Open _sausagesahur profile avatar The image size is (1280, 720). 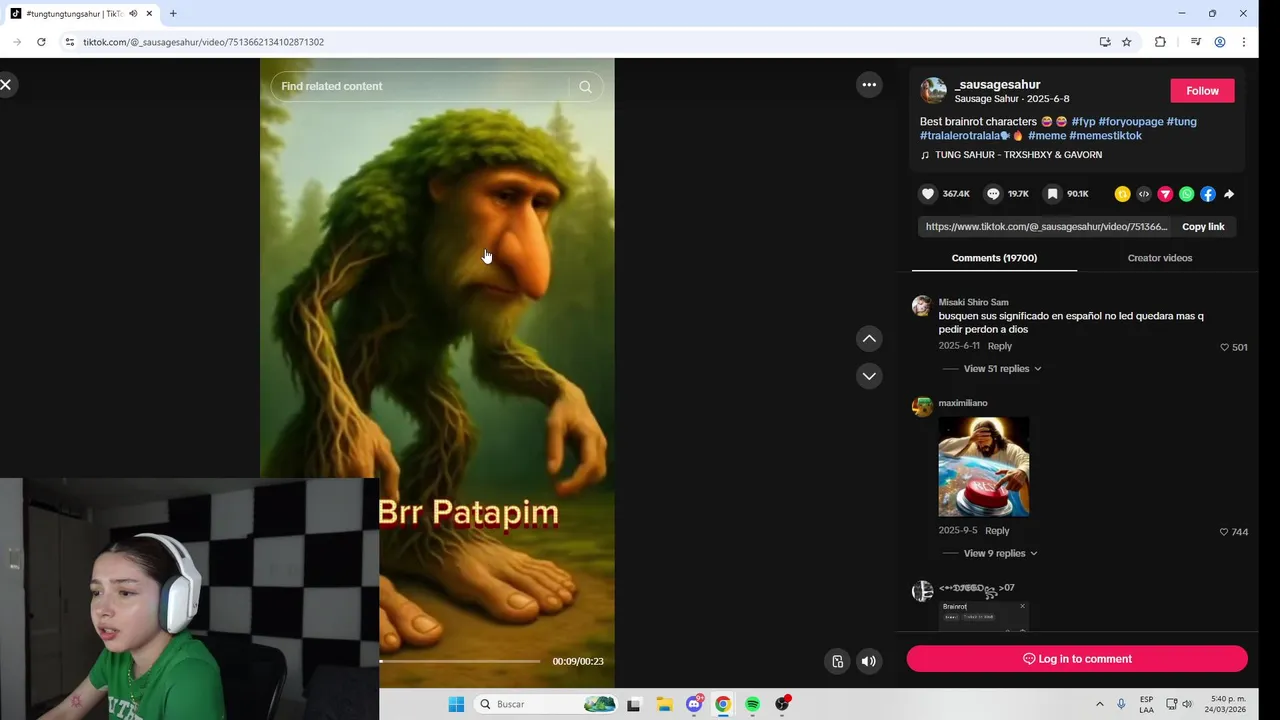click(x=933, y=91)
